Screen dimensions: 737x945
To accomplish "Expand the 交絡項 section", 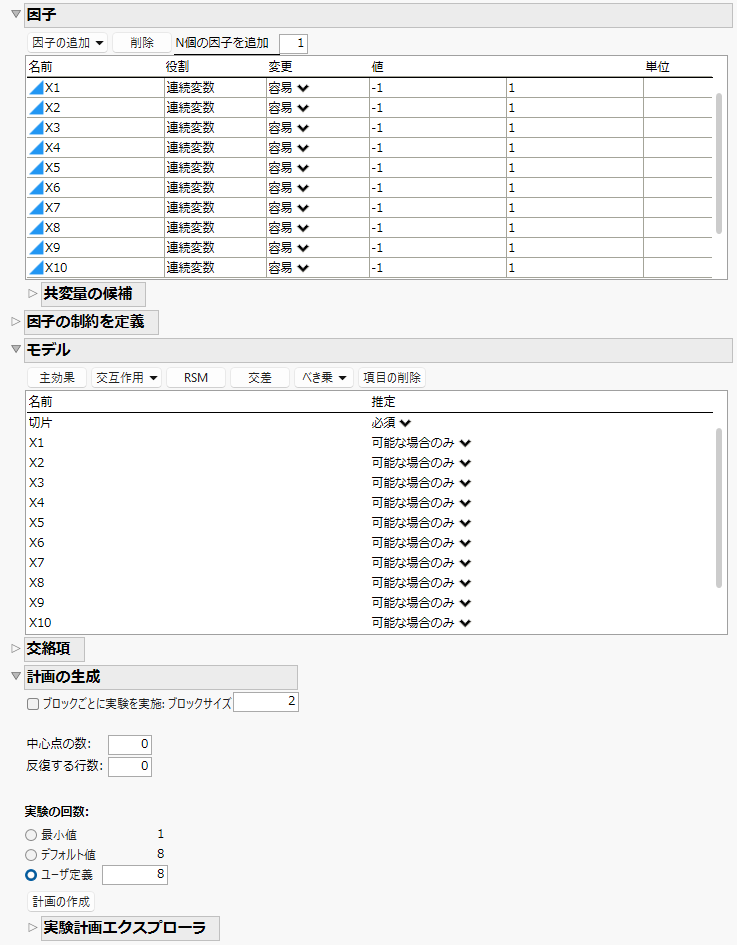I will coord(16,648).
